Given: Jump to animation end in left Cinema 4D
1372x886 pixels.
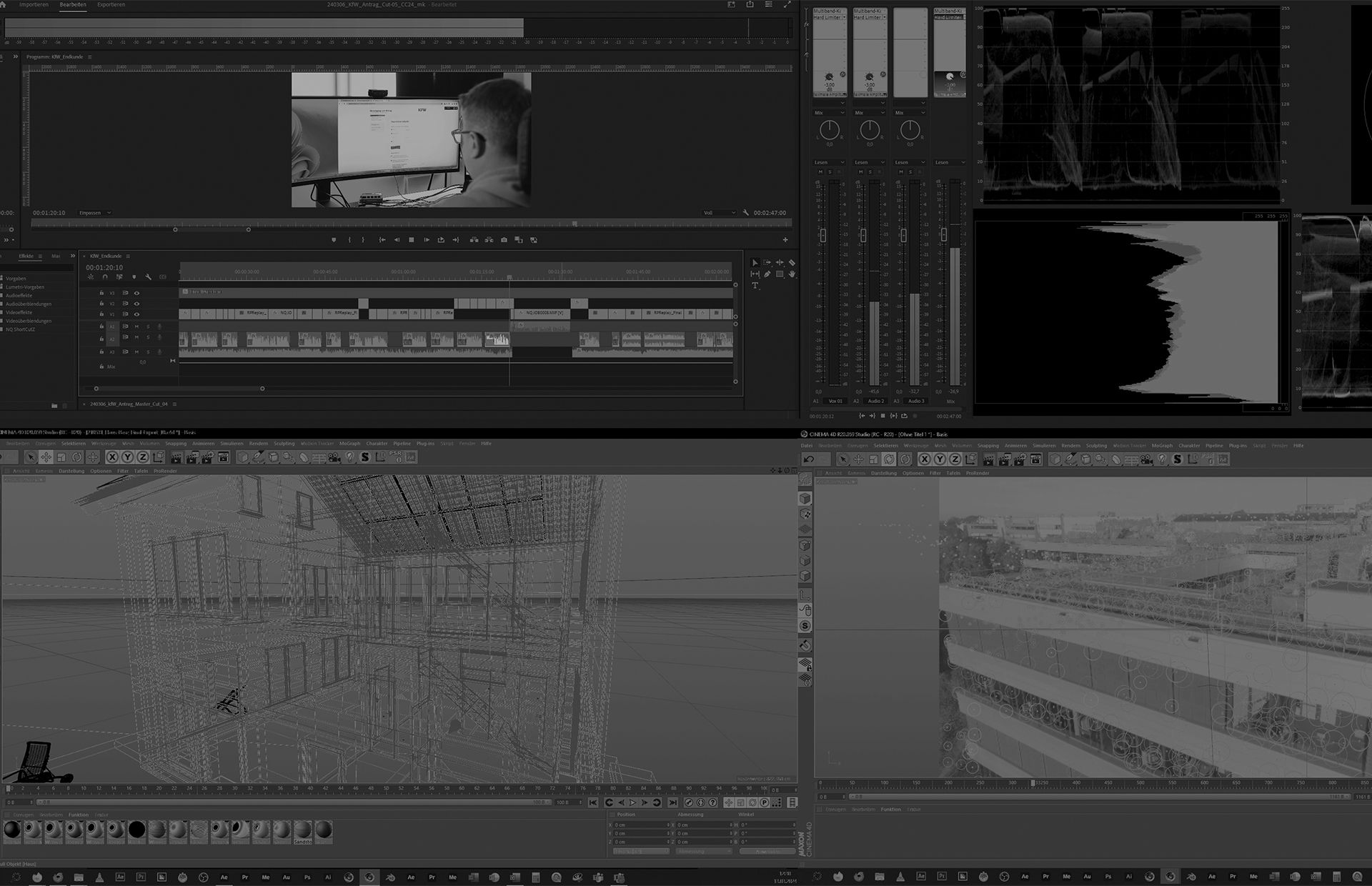Looking at the screenshot, I should coord(672,803).
